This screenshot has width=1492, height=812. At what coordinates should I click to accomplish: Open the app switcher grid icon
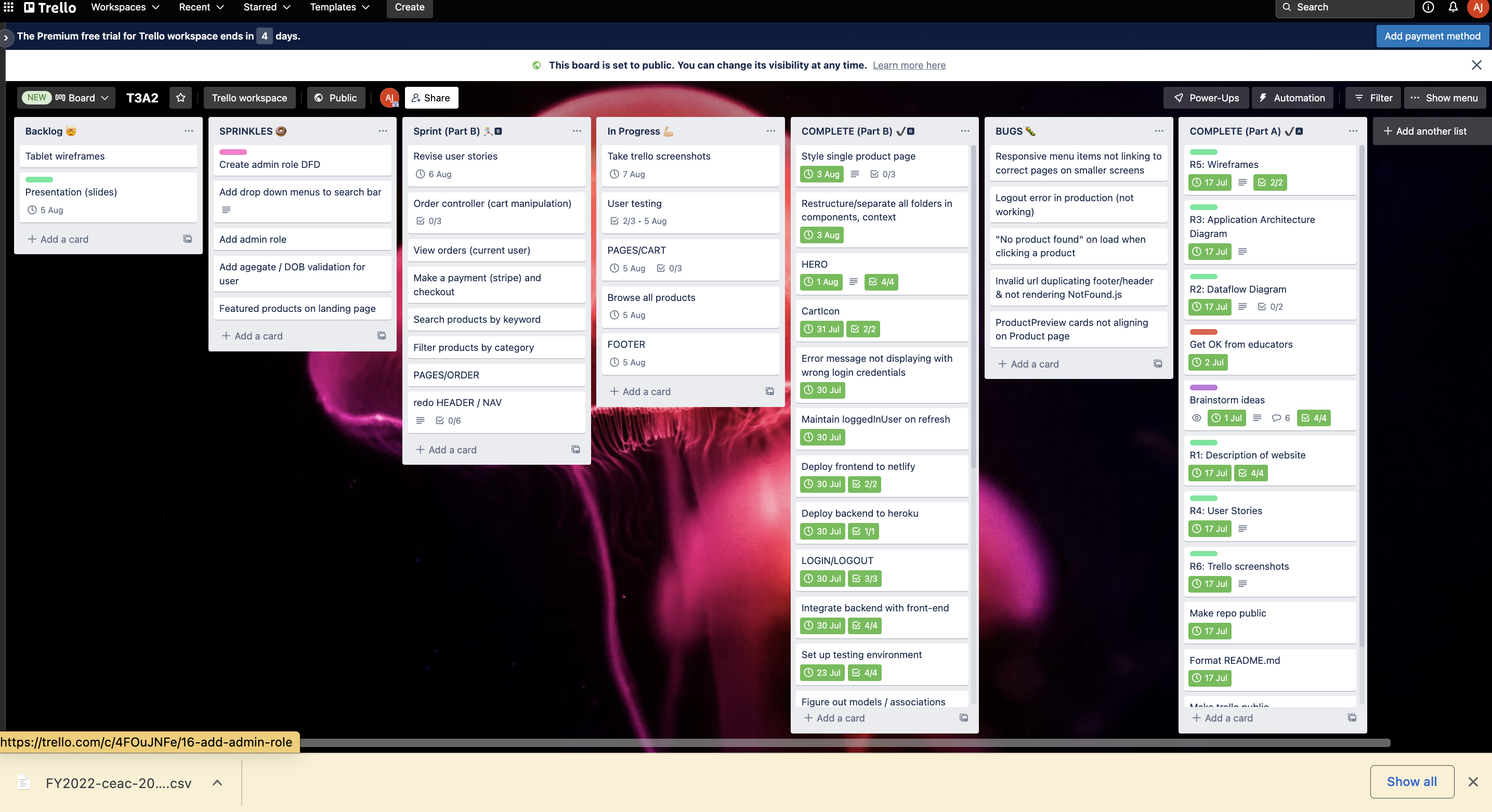click(x=9, y=7)
